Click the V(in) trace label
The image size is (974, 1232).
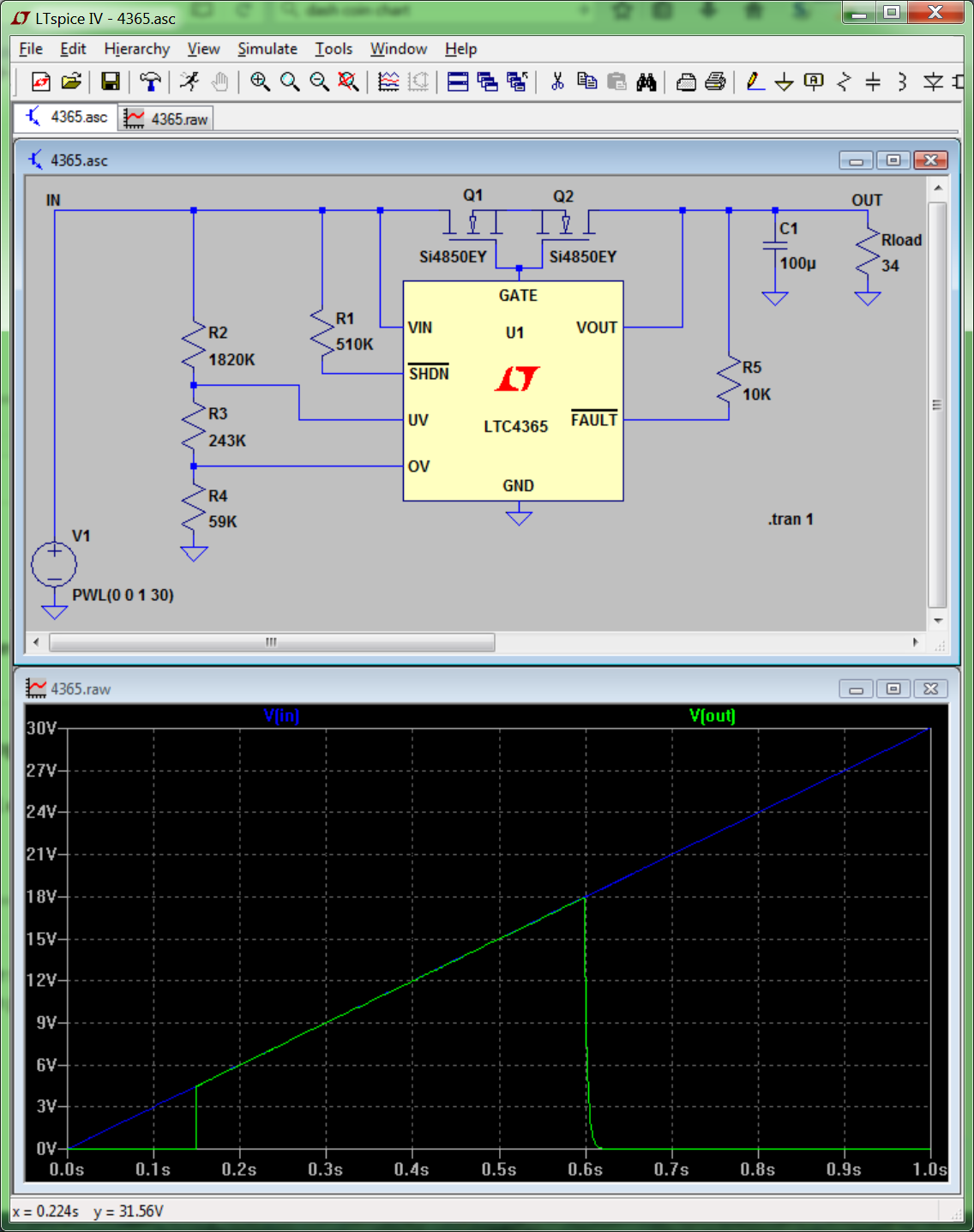pos(281,715)
